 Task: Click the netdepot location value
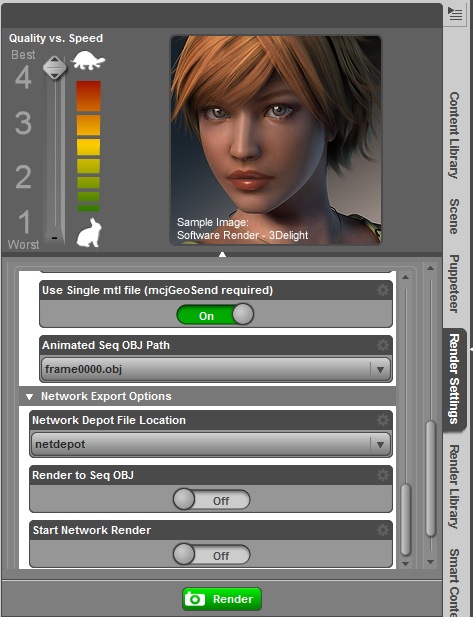click(x=60, y=444)
